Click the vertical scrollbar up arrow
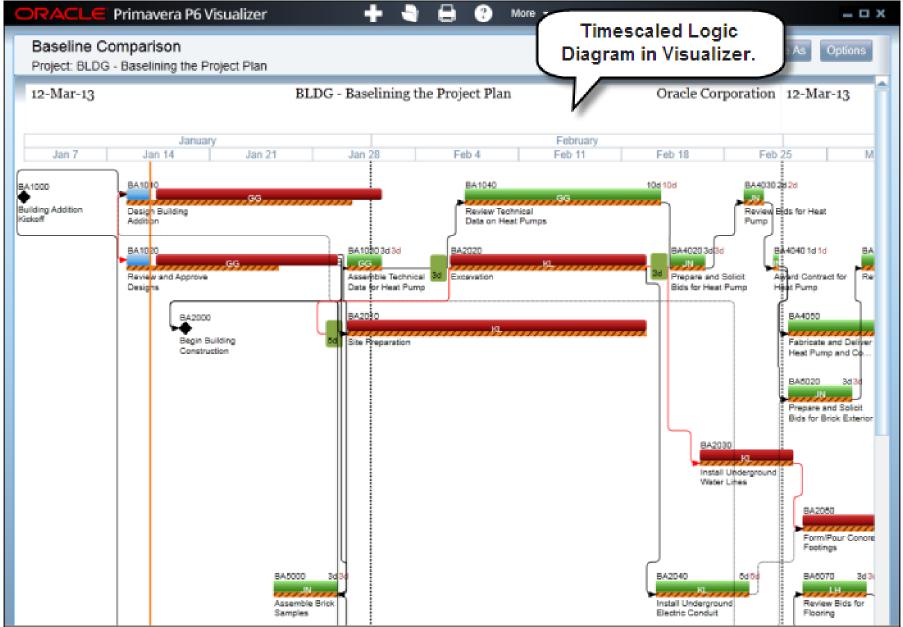 (882, 83)
